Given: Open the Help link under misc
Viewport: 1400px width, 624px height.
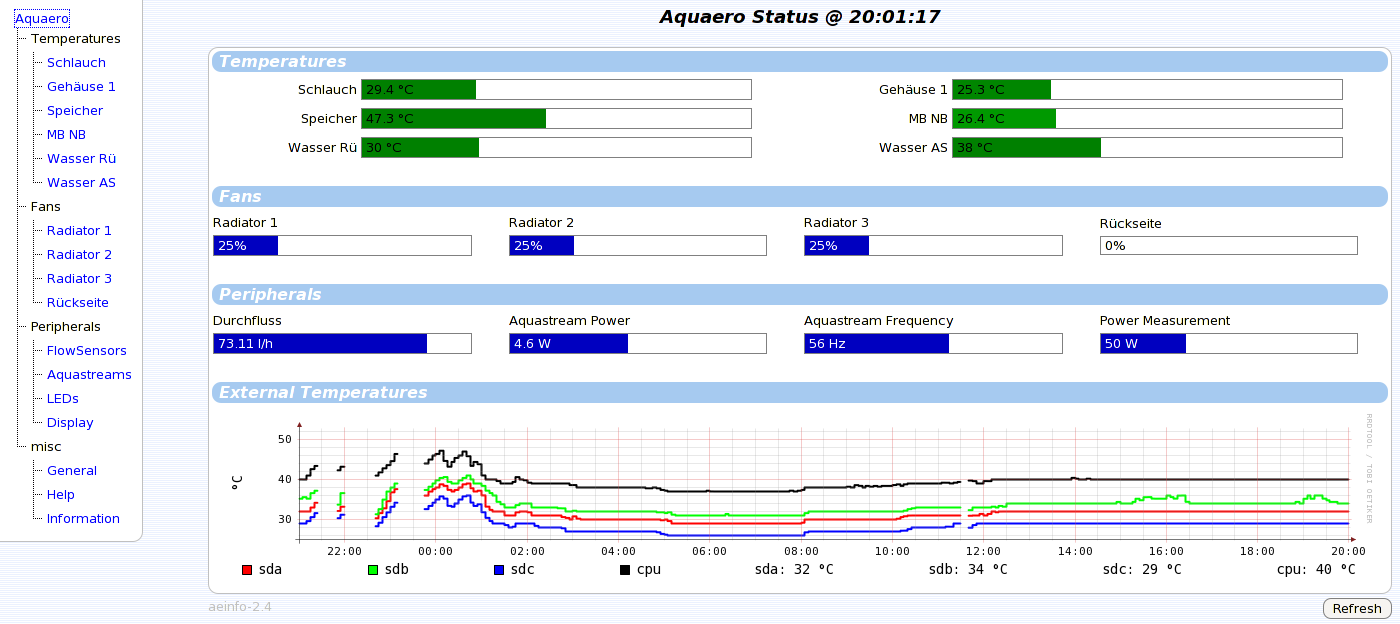Looking at the screenshot, I should [61, 494].
